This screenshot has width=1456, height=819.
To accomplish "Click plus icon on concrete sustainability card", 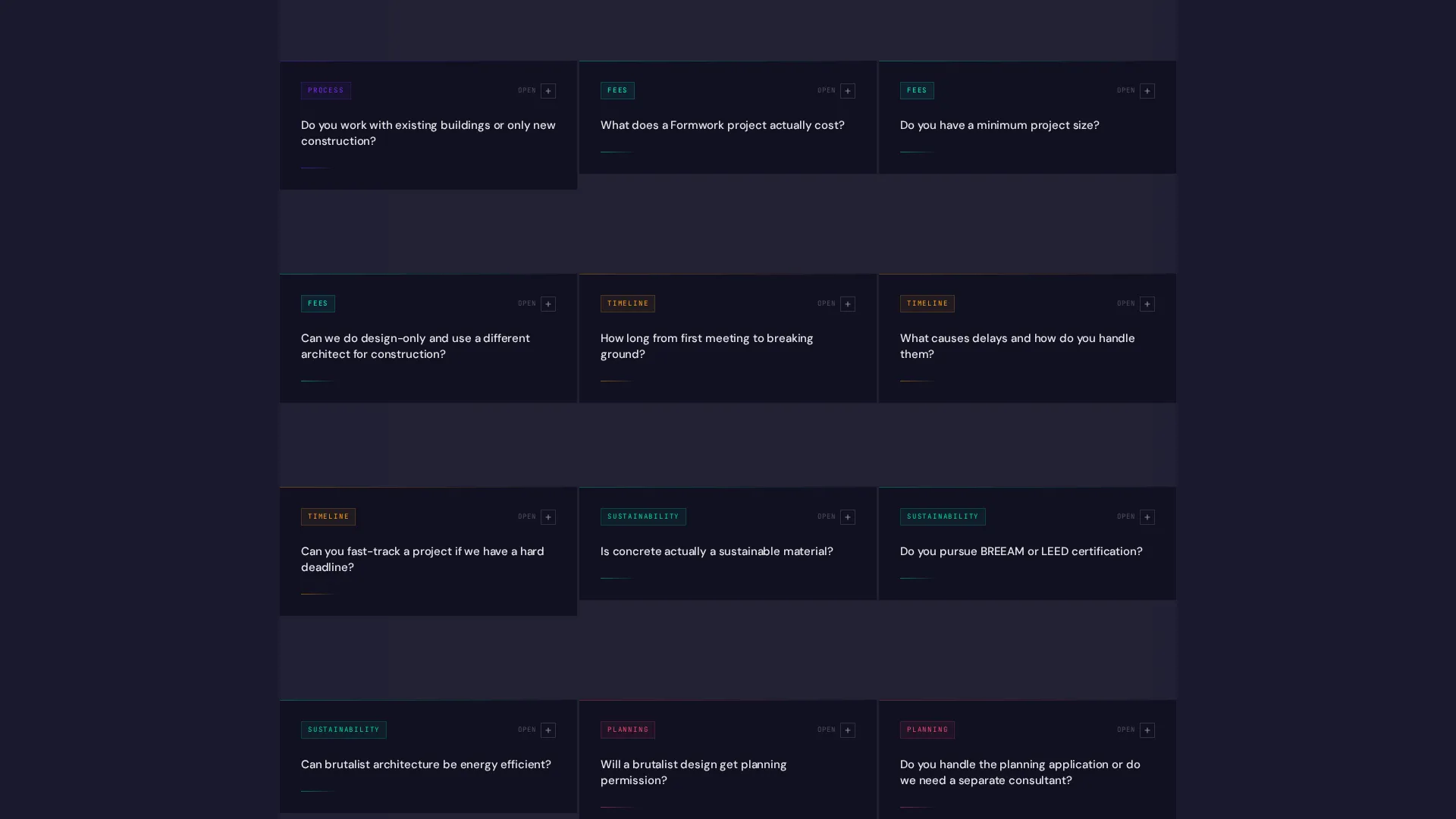I will [x=847, y=517].
